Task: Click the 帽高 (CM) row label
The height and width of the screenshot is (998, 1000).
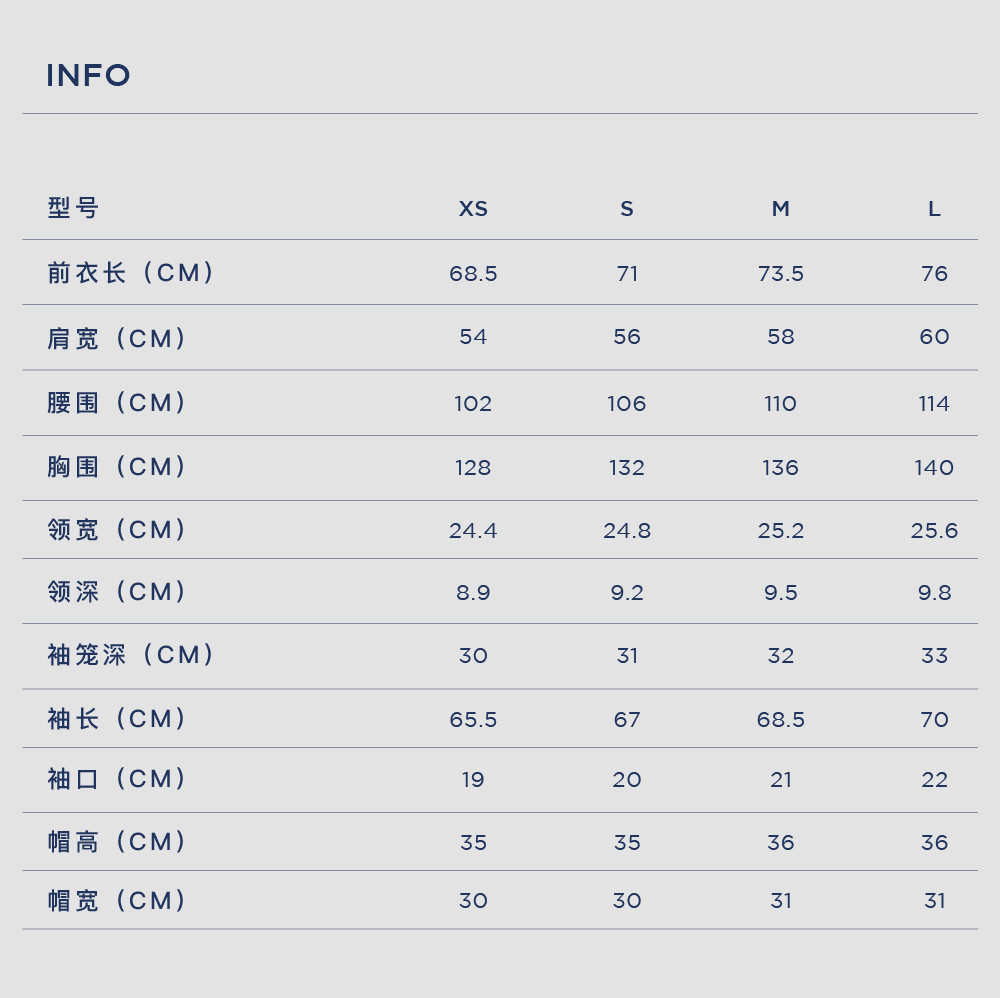Action: pos(117,842)
